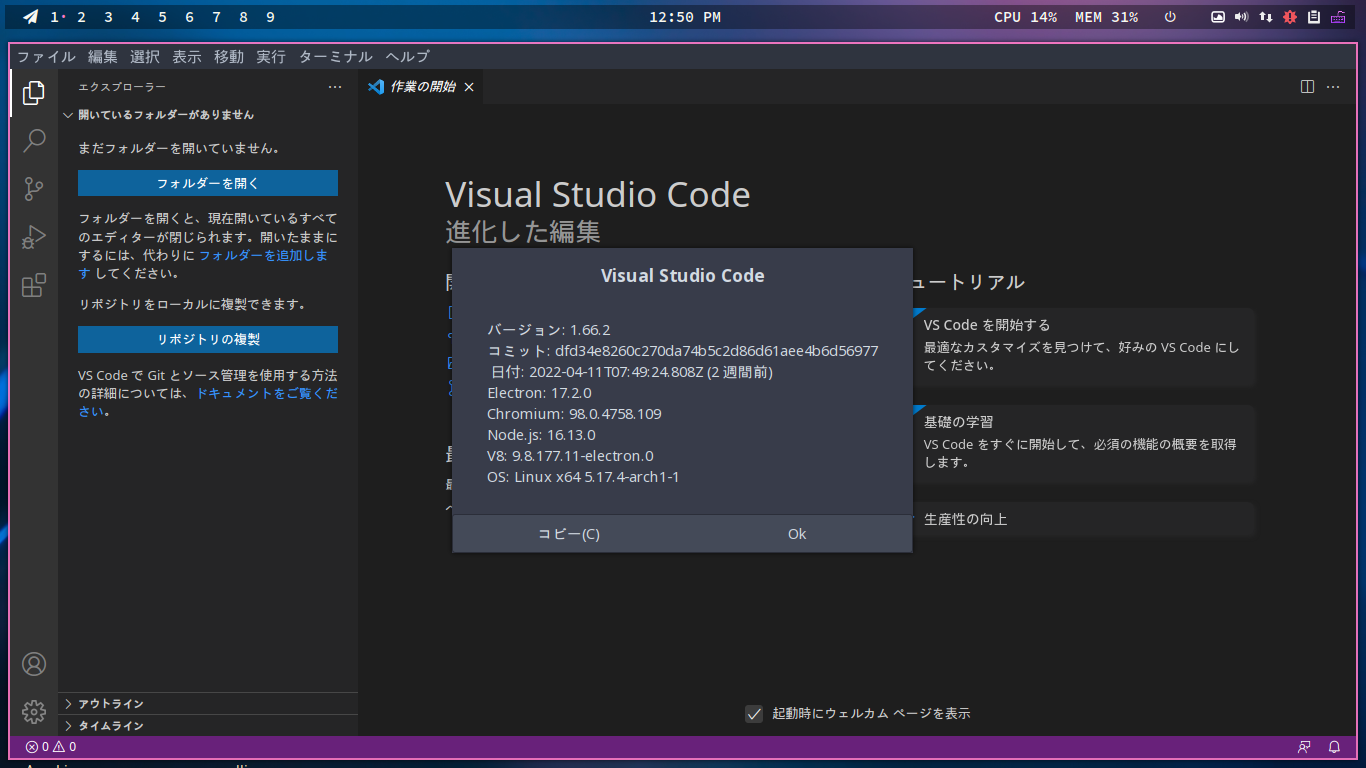Viewport: 1366px width, 768px height.
Task: Toggle 起動時にウェルカム ページを表示 checkbox
Action: point(754,714)
